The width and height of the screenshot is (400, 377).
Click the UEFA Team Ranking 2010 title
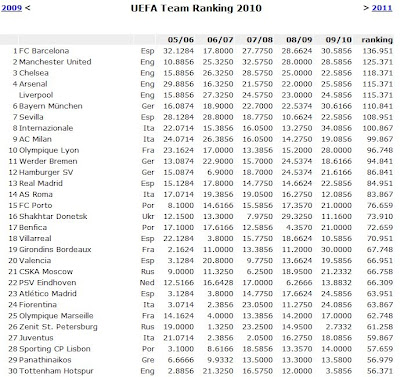pos(196,8)
